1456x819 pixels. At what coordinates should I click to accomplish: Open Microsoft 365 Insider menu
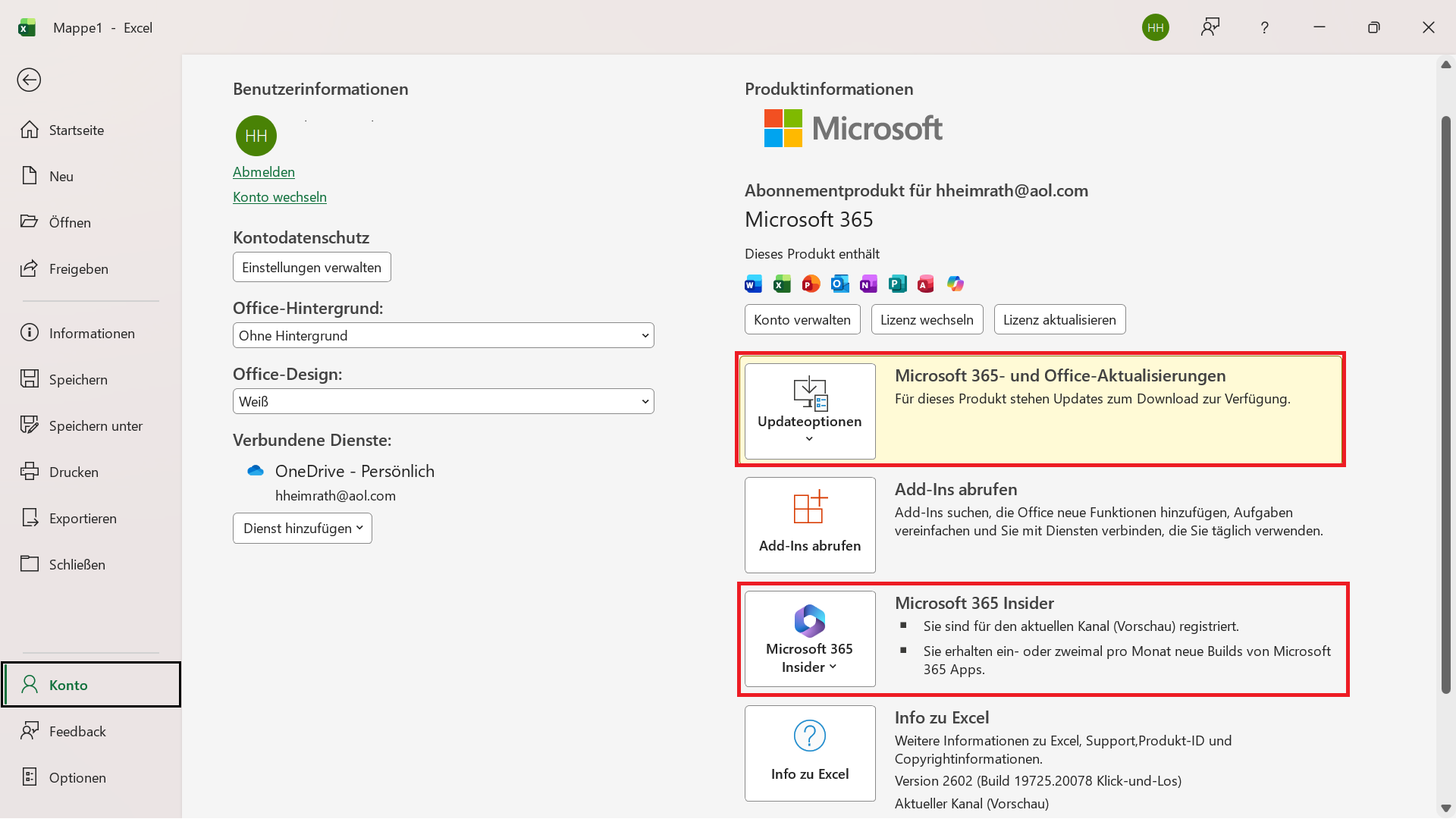(x=810, y=639)
